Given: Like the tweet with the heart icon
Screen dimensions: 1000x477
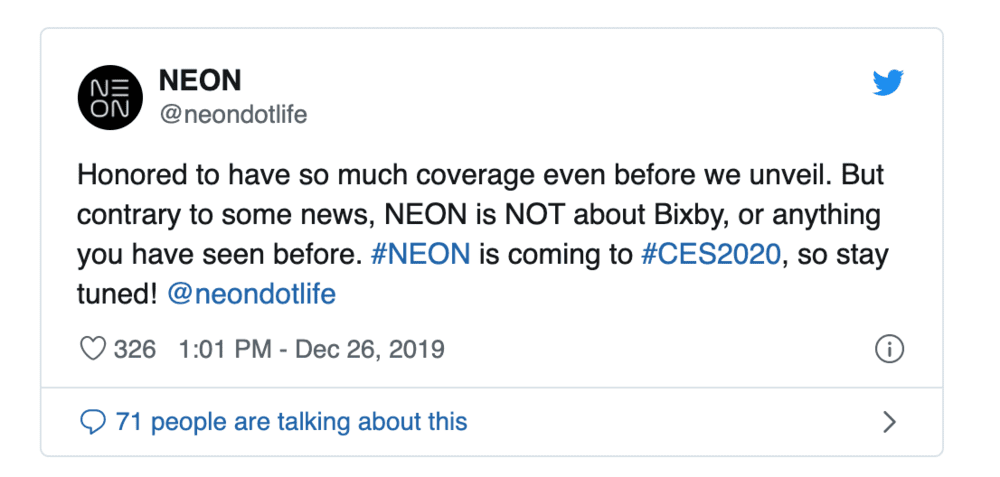Looking at the screenshot, I should [92, 349].
